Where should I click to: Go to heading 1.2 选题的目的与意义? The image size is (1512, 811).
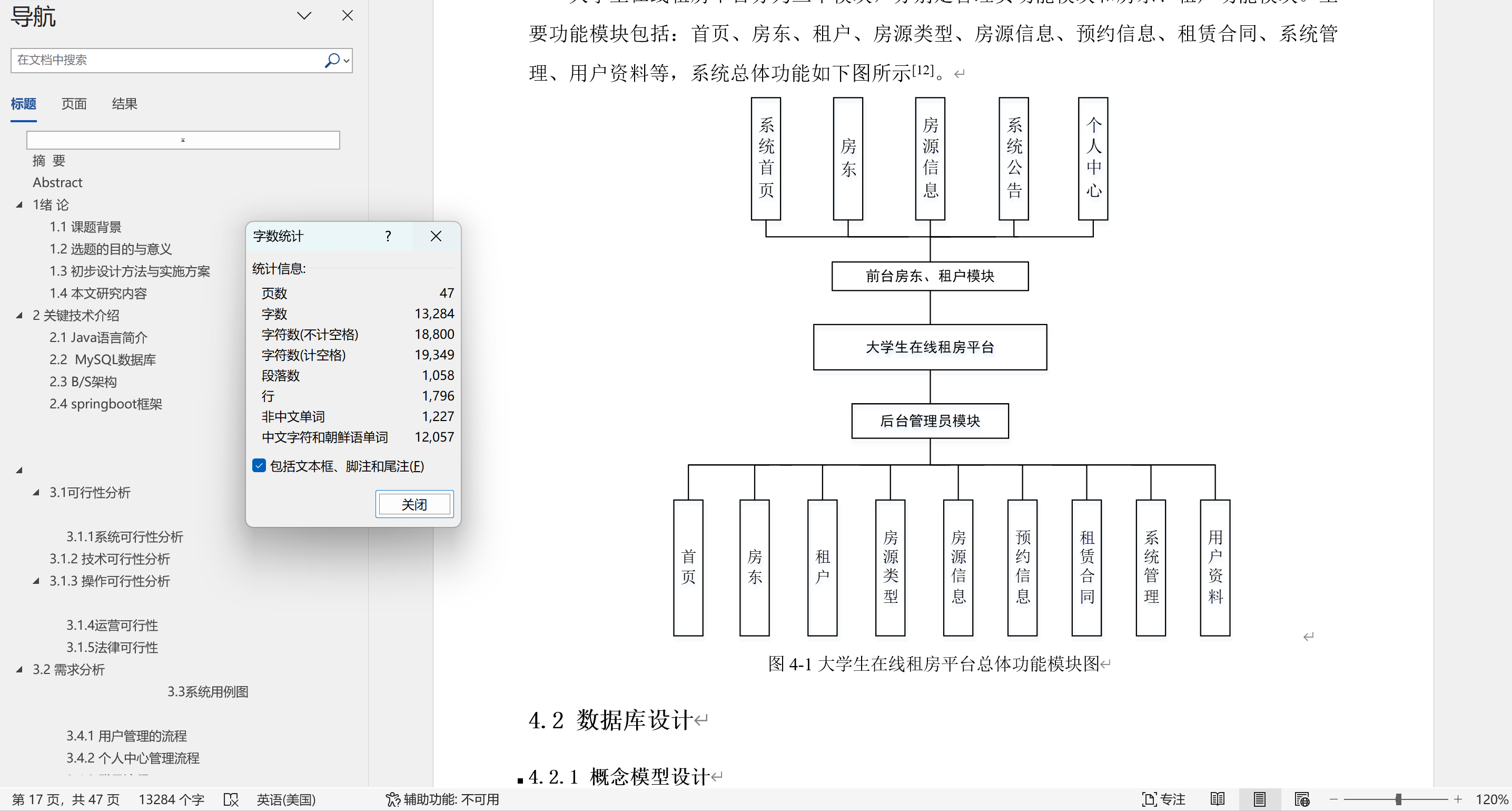[111, 249]
